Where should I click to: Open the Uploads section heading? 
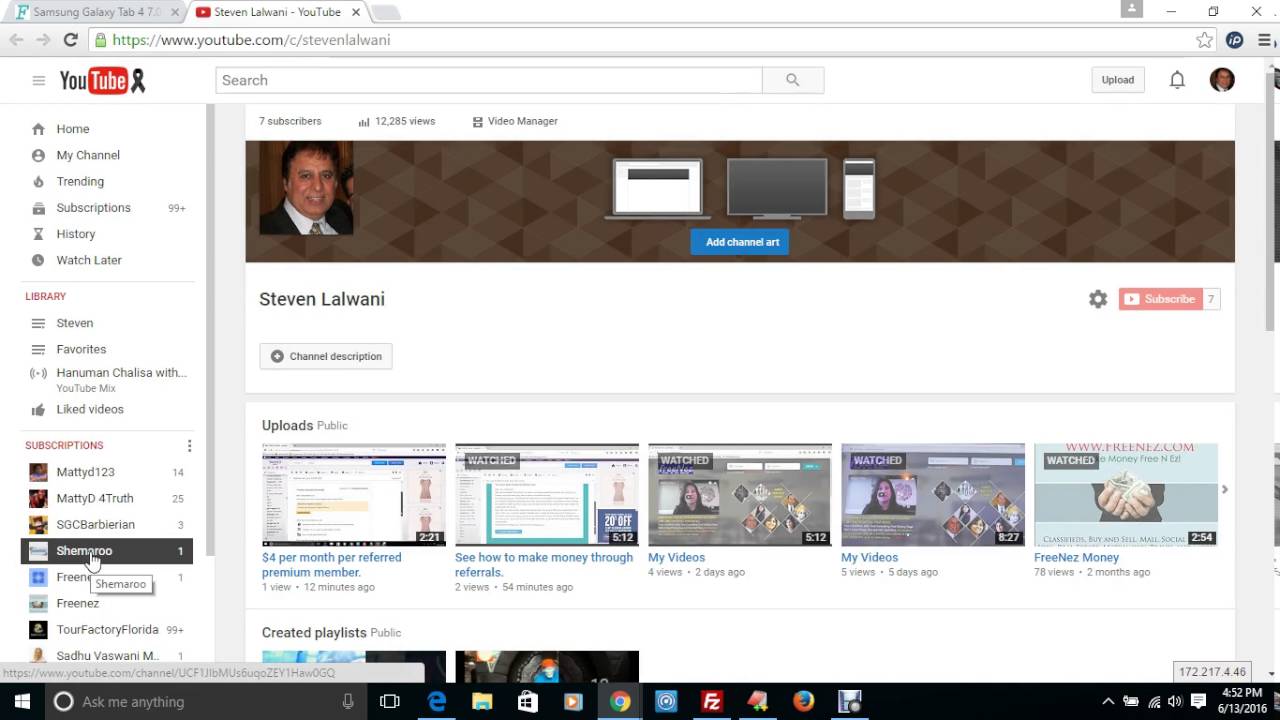point(287,426)
